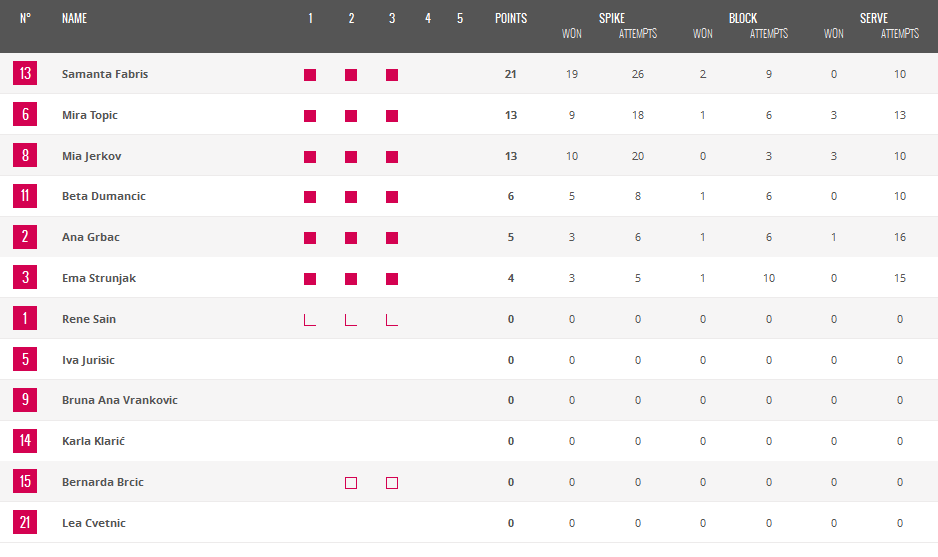The height and width of the screenshot is (557, 938).
Task: Click the SERVE column group header
Action: tap(873, 18)
